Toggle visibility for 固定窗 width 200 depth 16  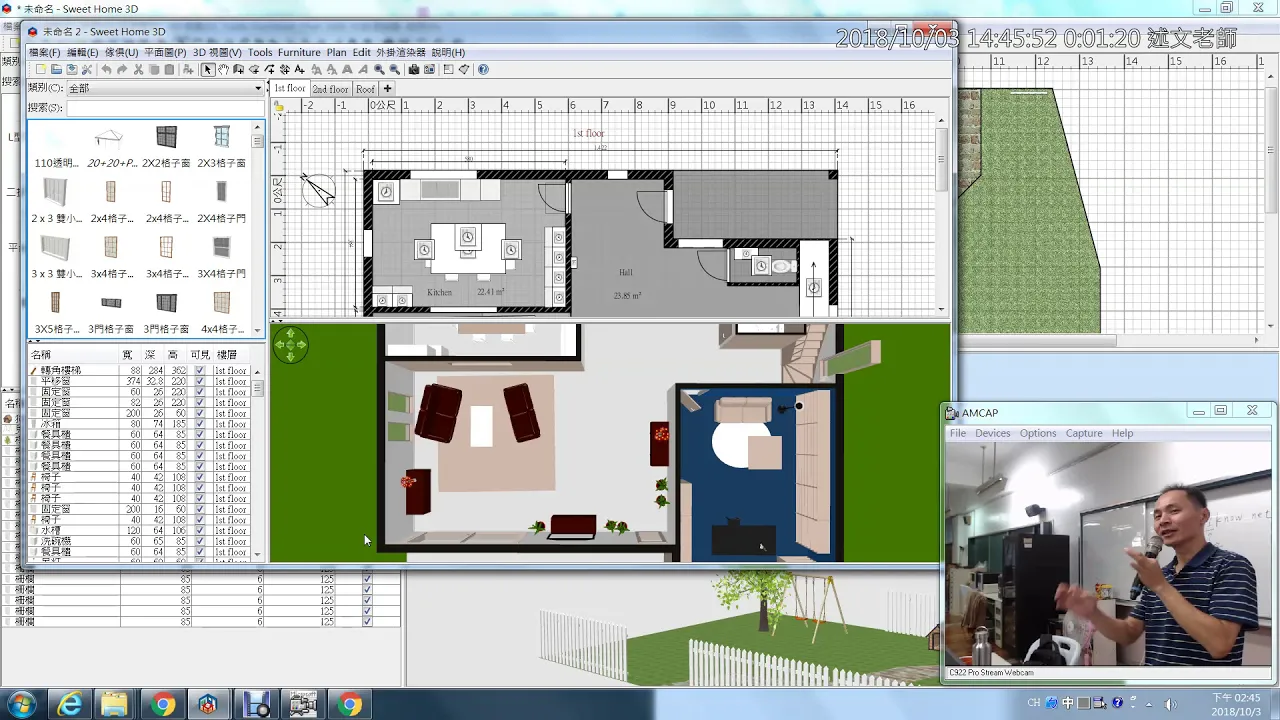click(x=200, y=509)
